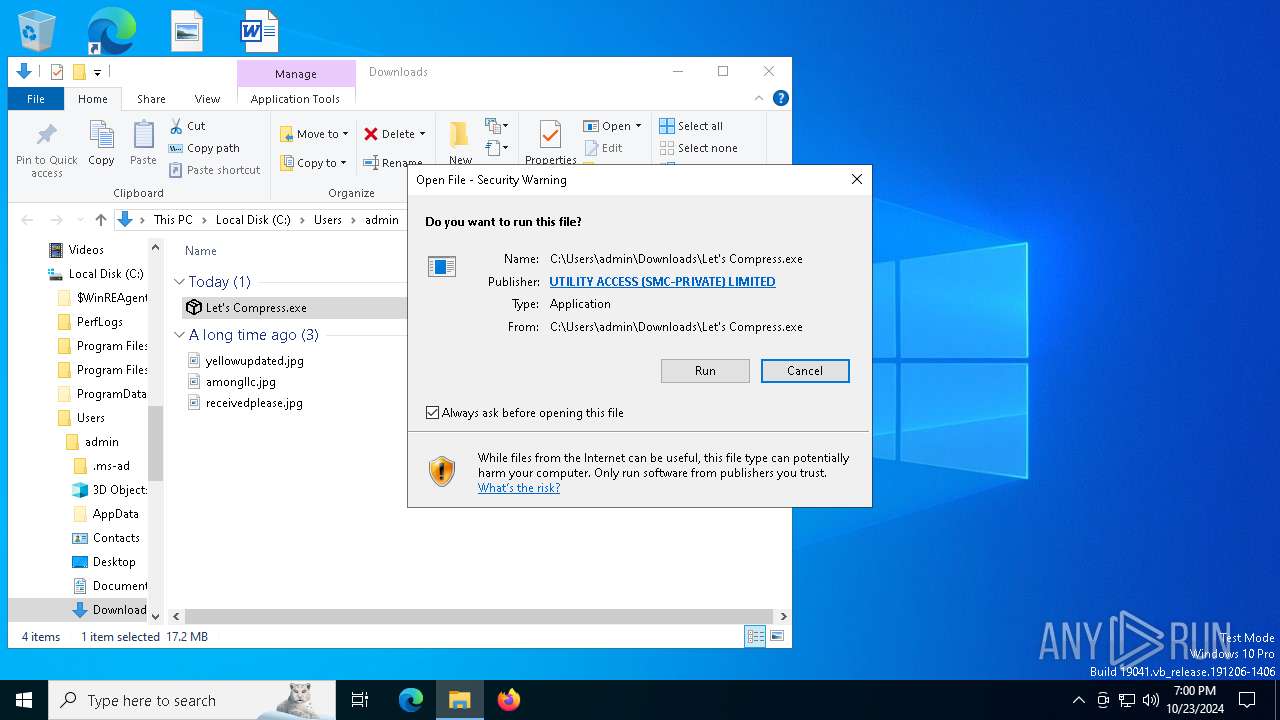The image size is (1280, 720).
Task: Open Microsoft Edge from the taskbar
Action: tap(411, 700)
